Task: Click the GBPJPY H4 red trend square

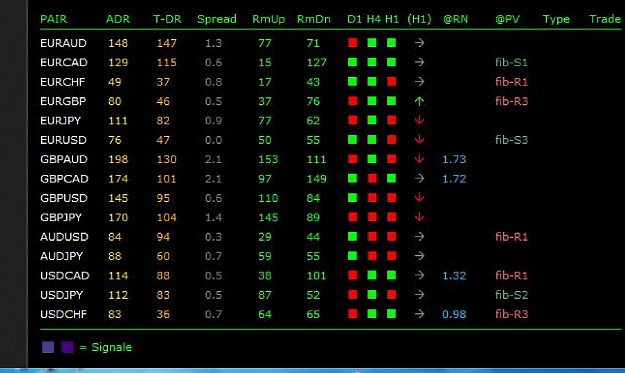Action: pos(372,217)
